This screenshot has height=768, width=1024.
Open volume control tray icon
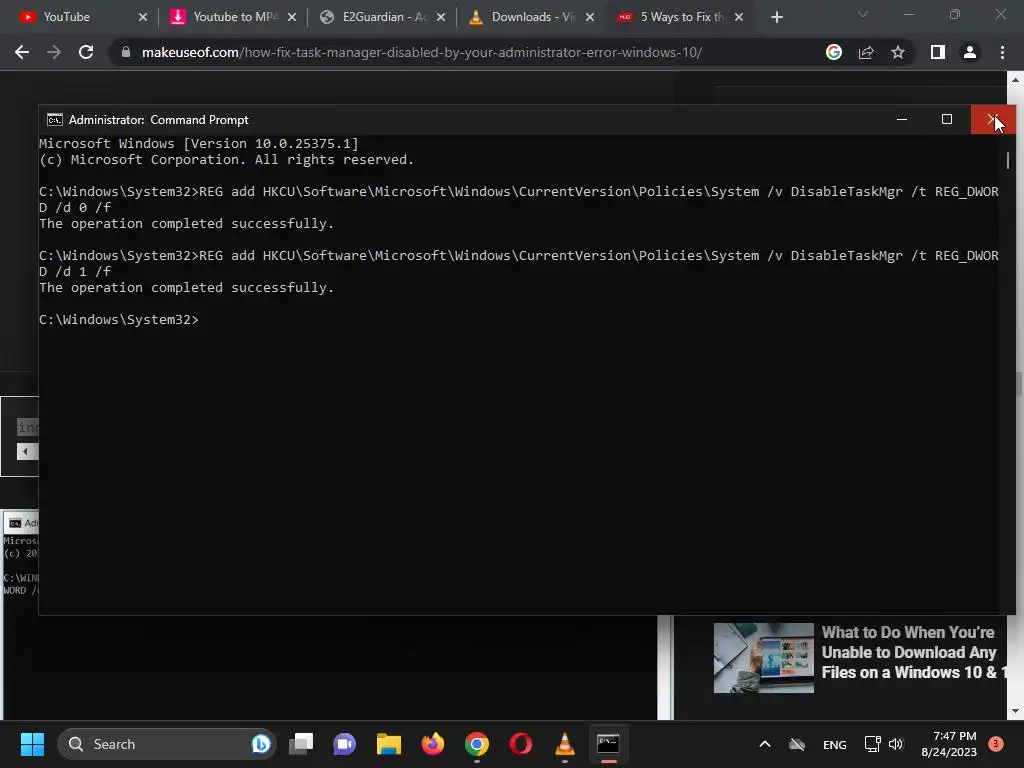pos(896,744)
